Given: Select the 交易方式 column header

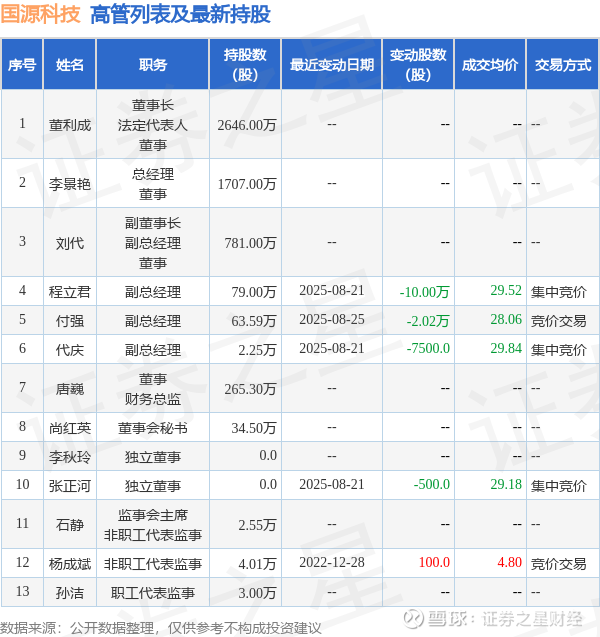Looking at the screenshot, I should (563, 65).
